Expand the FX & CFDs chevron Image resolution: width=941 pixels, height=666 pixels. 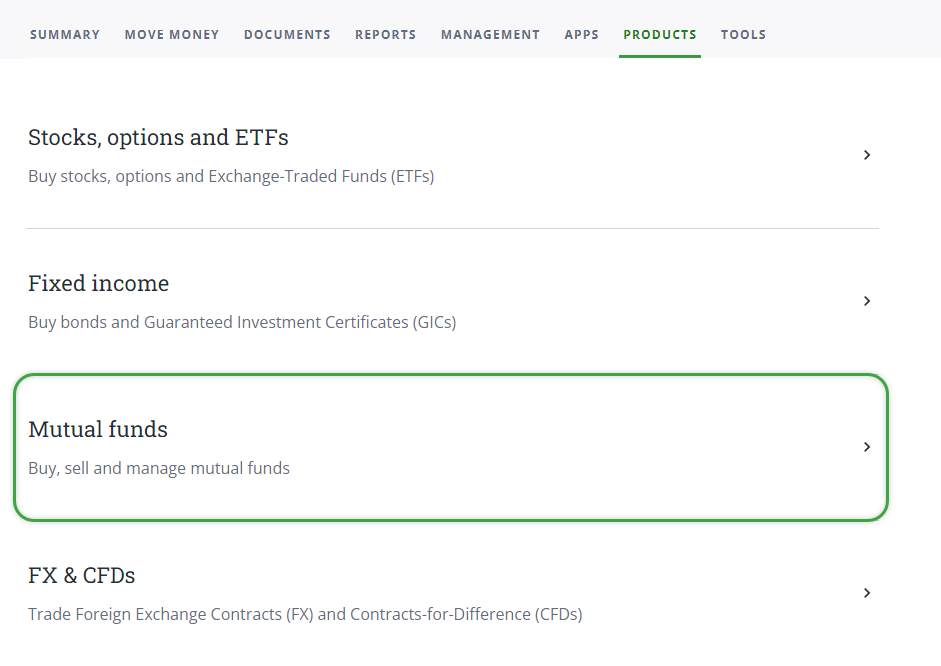click(x=867, y=592)
